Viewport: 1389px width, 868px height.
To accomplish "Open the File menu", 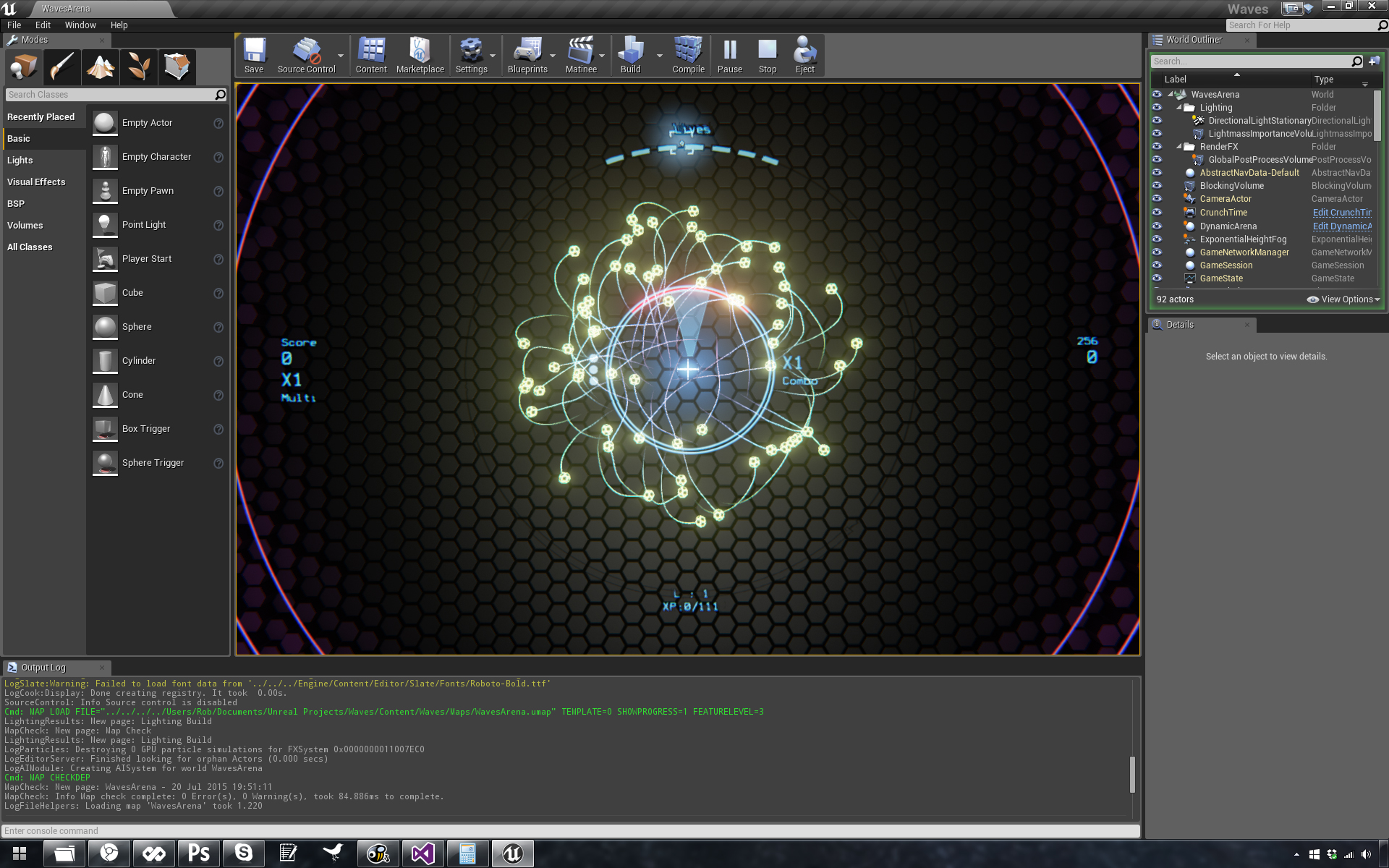I will point(14,25).
